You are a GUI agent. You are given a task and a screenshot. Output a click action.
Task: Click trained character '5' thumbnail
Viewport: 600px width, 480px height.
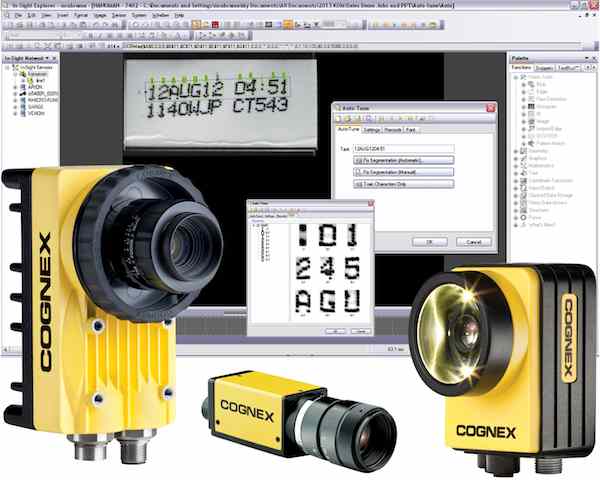pos(351,268)
